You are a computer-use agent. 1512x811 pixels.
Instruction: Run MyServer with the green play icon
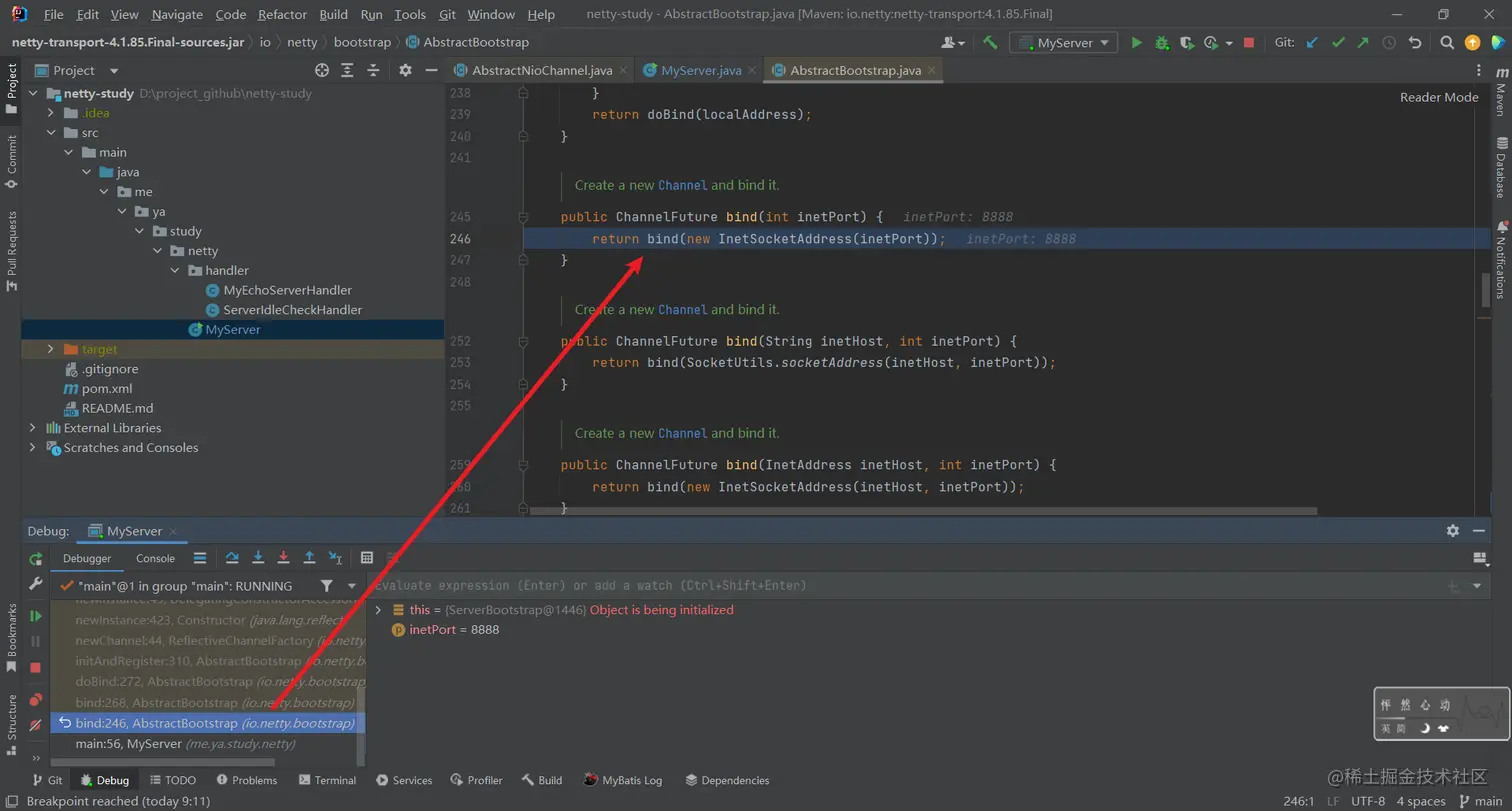1136,43
